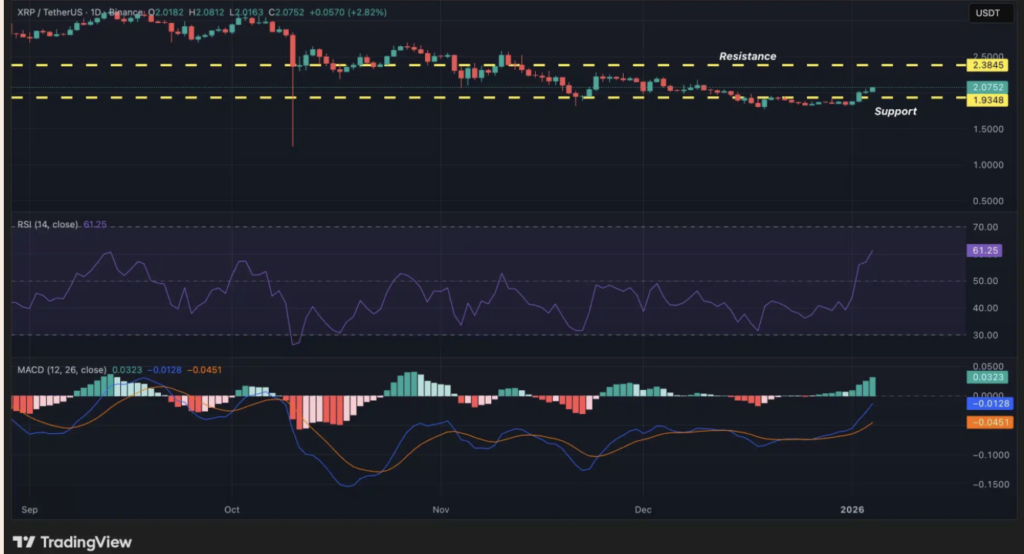Click the 2.3845 resistance price label
The image size is (1024, 554).
(x=987, y=65)
